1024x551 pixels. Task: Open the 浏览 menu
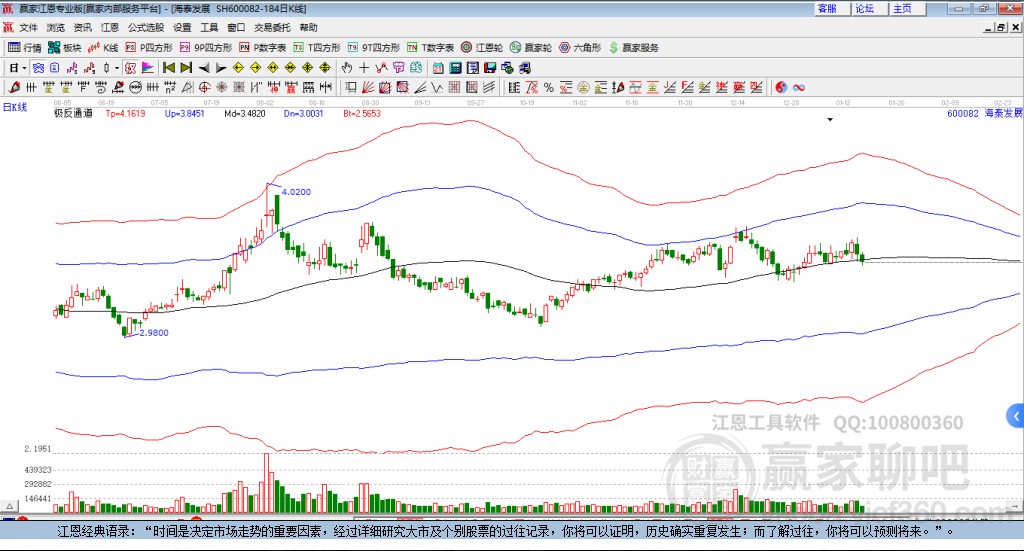(x=56, y=27)
